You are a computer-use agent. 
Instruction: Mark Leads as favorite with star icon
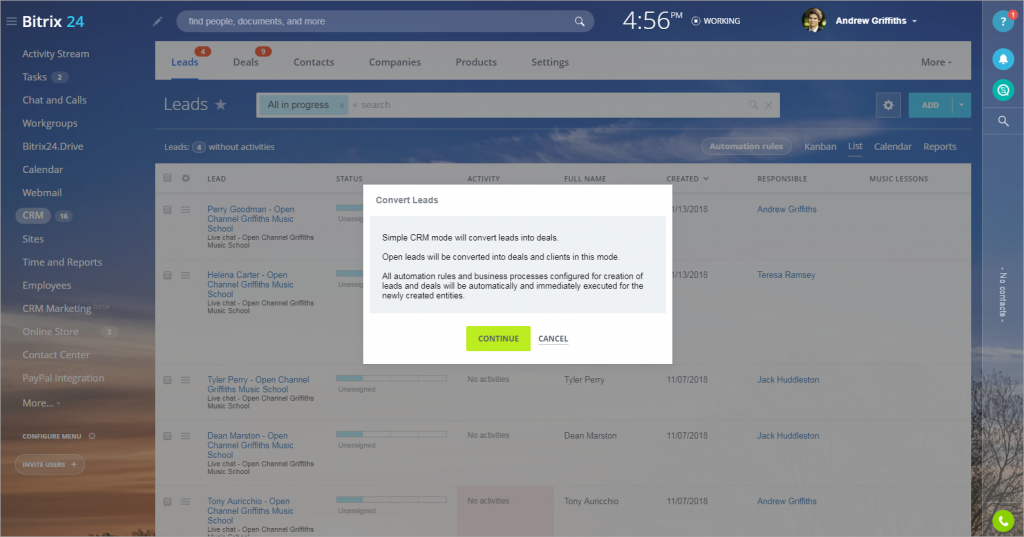(221, 105)
